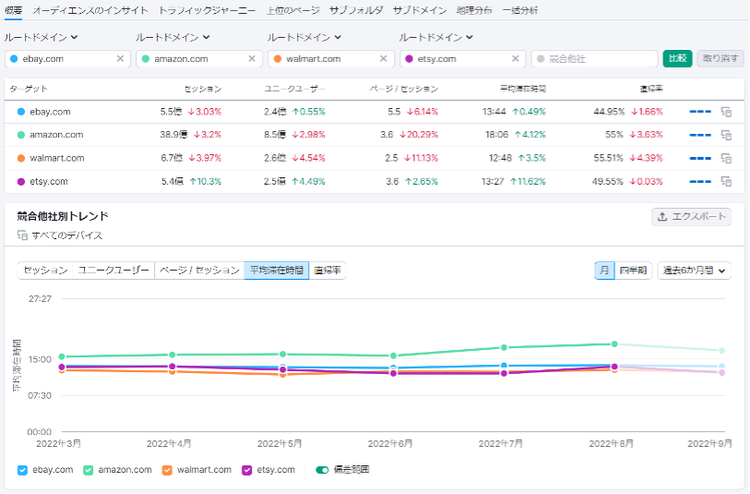
Task: Select the 四半期 period option
Action: tap(633, 270)
